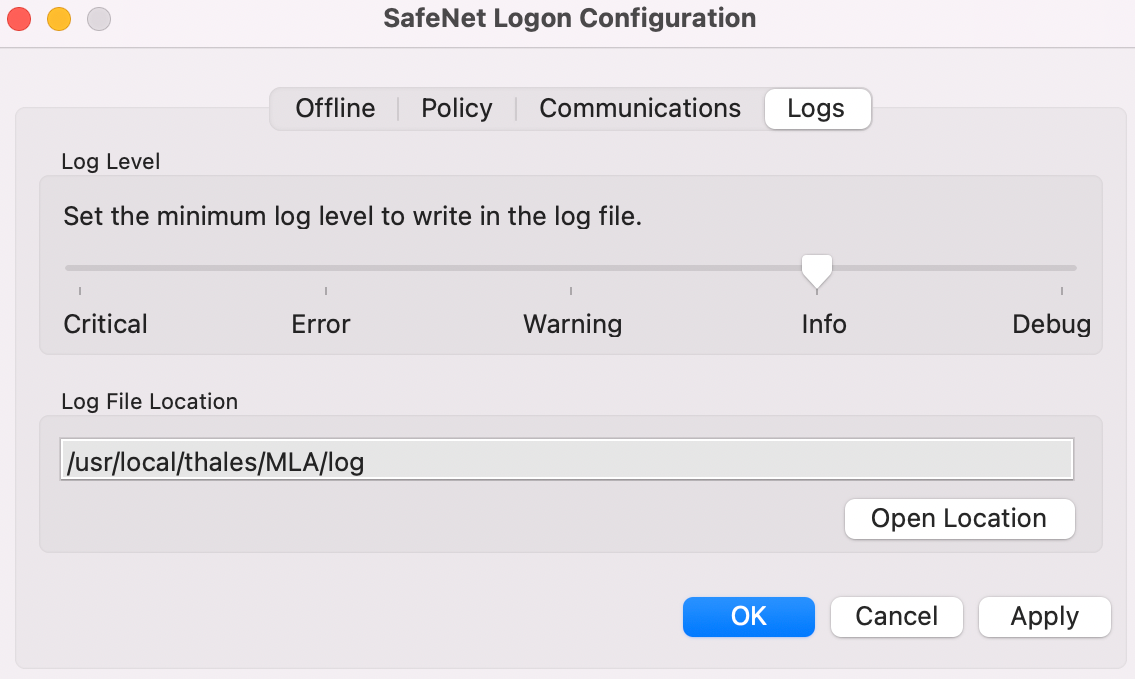Image resolution: width=1135 pixels, height=680 pixels.
Task: Set log level to Critical tick
Action: [x=80, y=268]
